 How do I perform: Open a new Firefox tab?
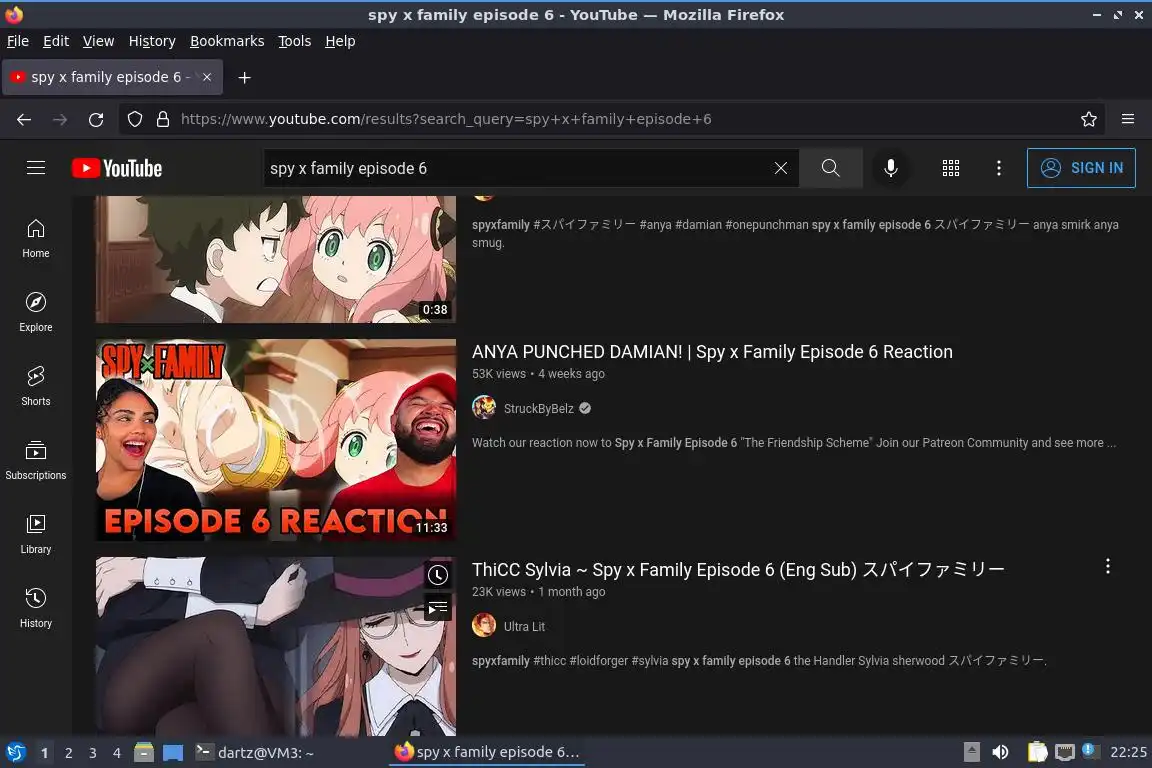245,77
